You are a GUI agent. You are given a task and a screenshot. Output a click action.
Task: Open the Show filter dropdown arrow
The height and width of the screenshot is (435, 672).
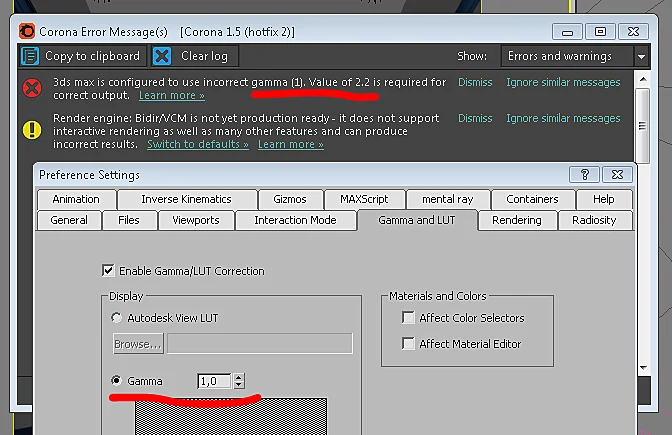(642, 57)
